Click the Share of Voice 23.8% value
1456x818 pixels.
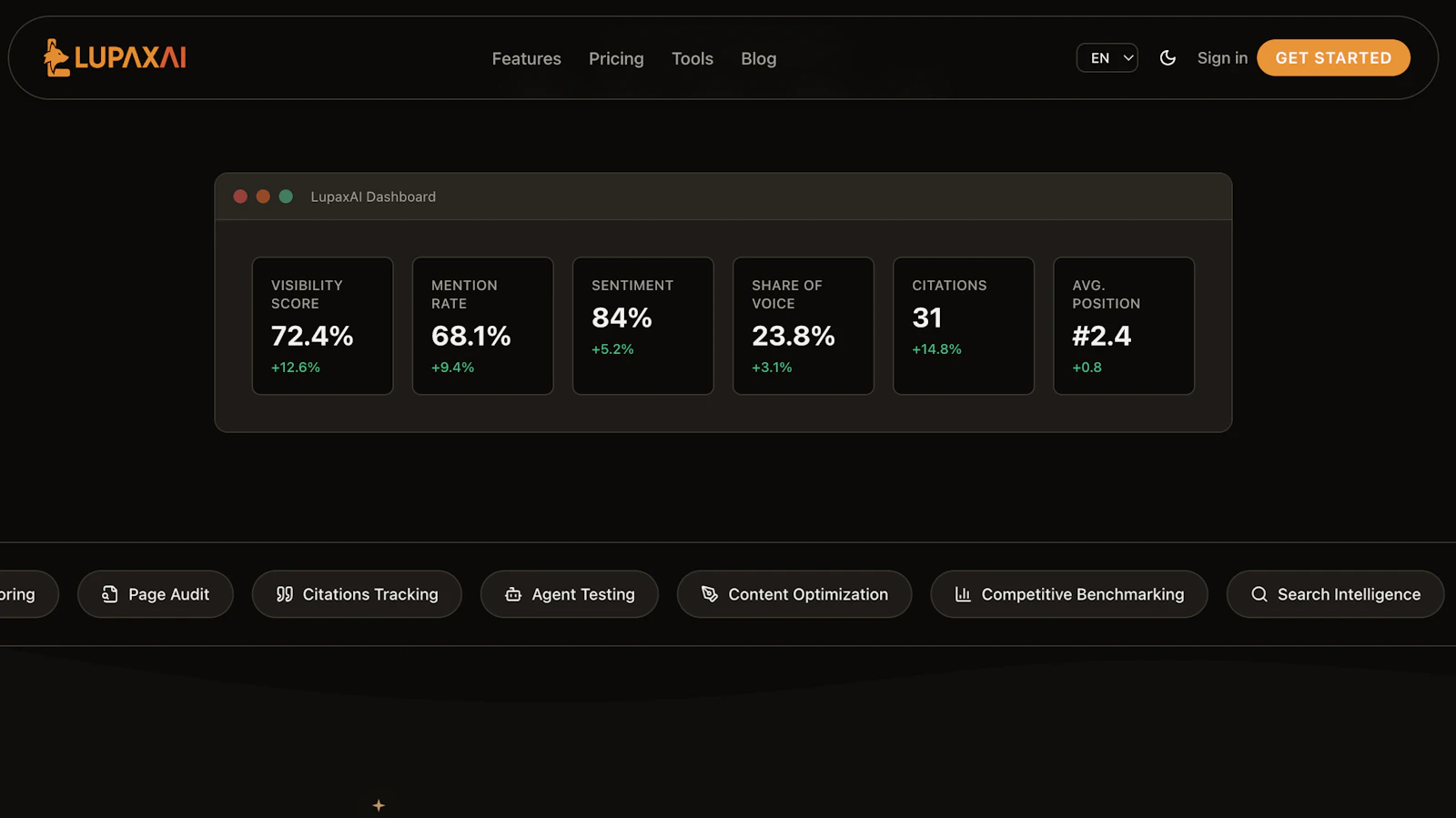[x=794, y=336]
